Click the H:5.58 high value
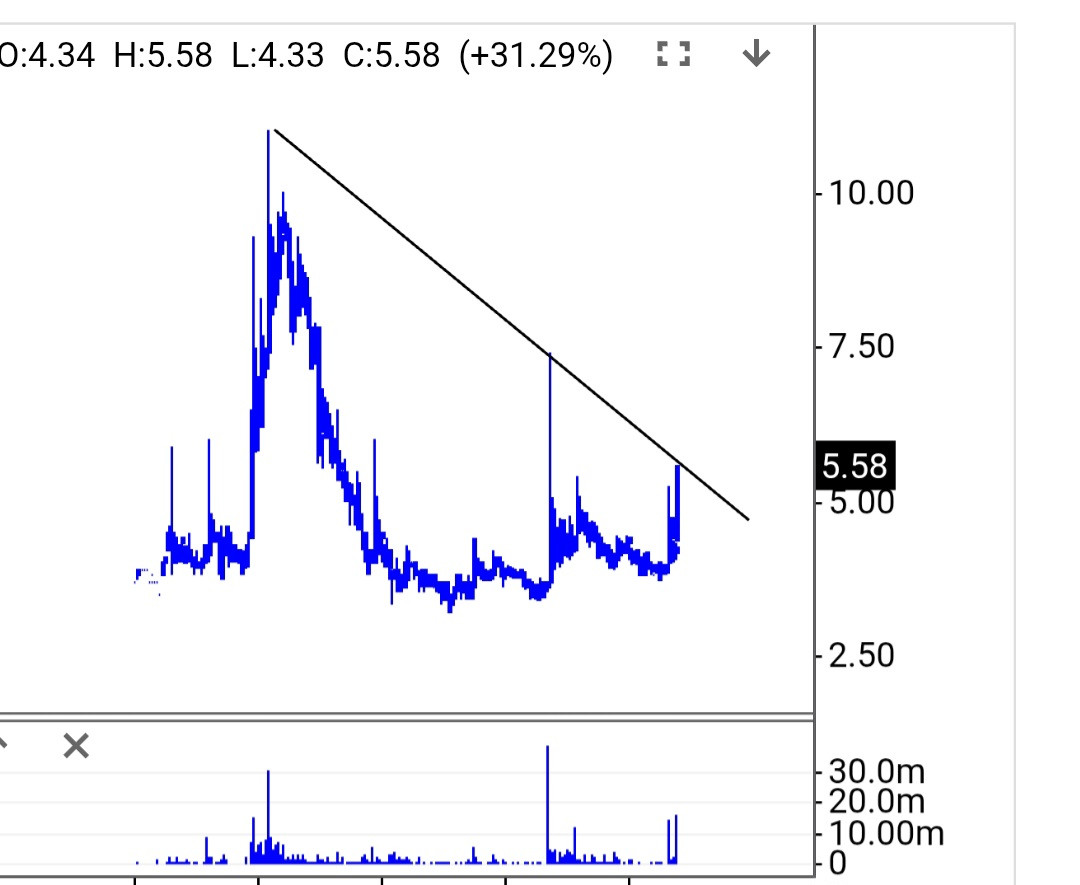 [163, 55]
